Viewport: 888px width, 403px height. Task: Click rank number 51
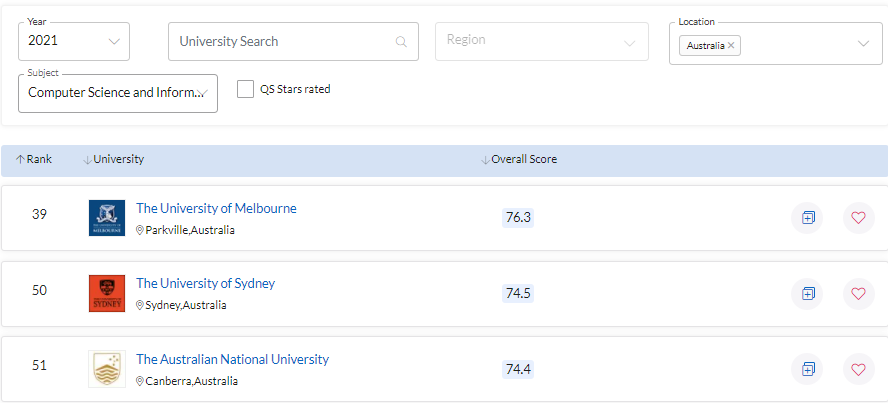[x=39, y=366]
